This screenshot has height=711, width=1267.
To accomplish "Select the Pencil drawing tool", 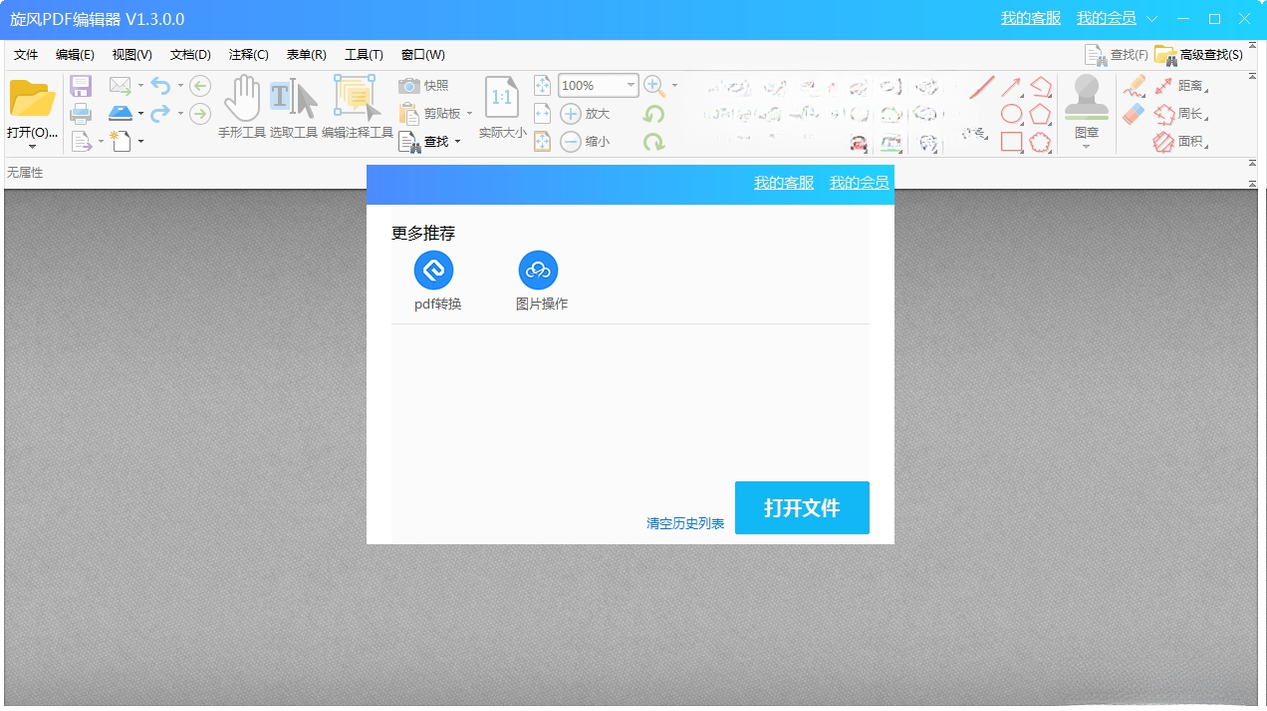I will (x=1134, y=87).
